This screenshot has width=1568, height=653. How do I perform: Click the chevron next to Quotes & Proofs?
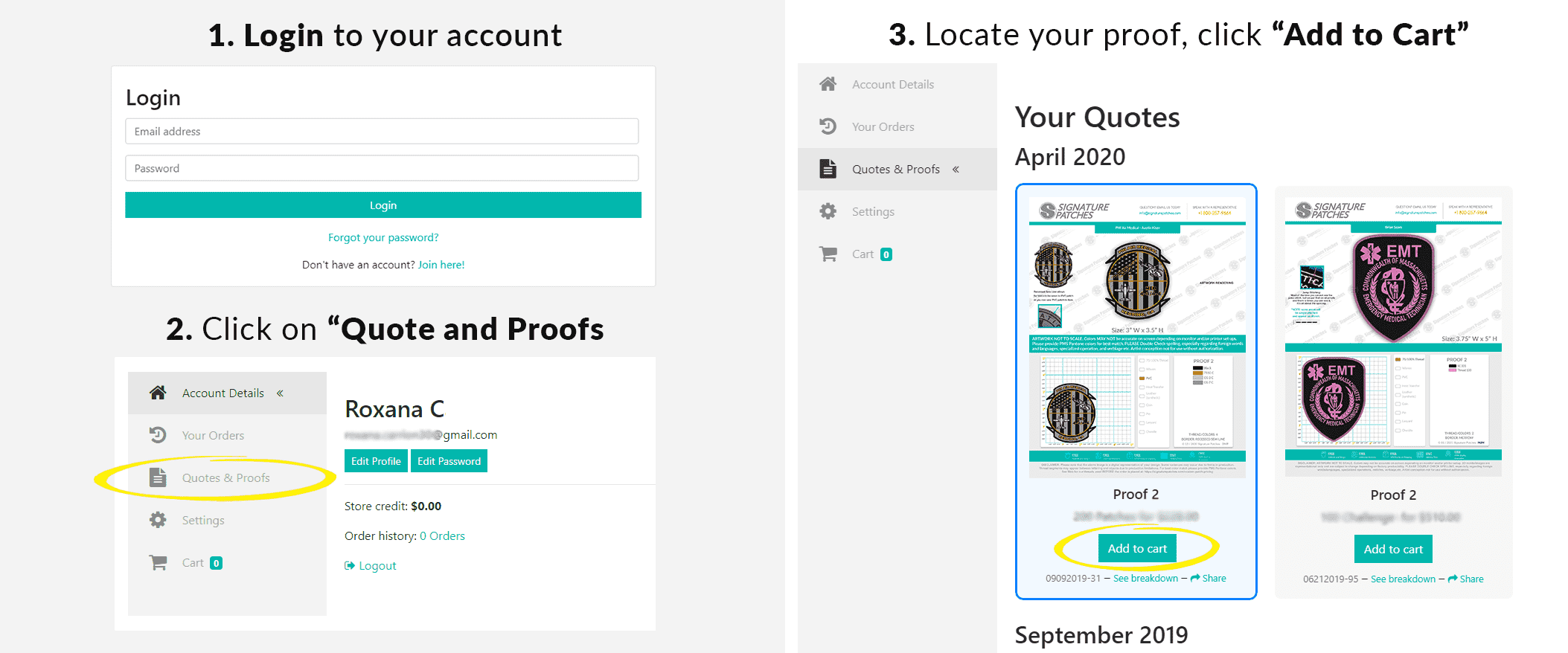[956, 169]
